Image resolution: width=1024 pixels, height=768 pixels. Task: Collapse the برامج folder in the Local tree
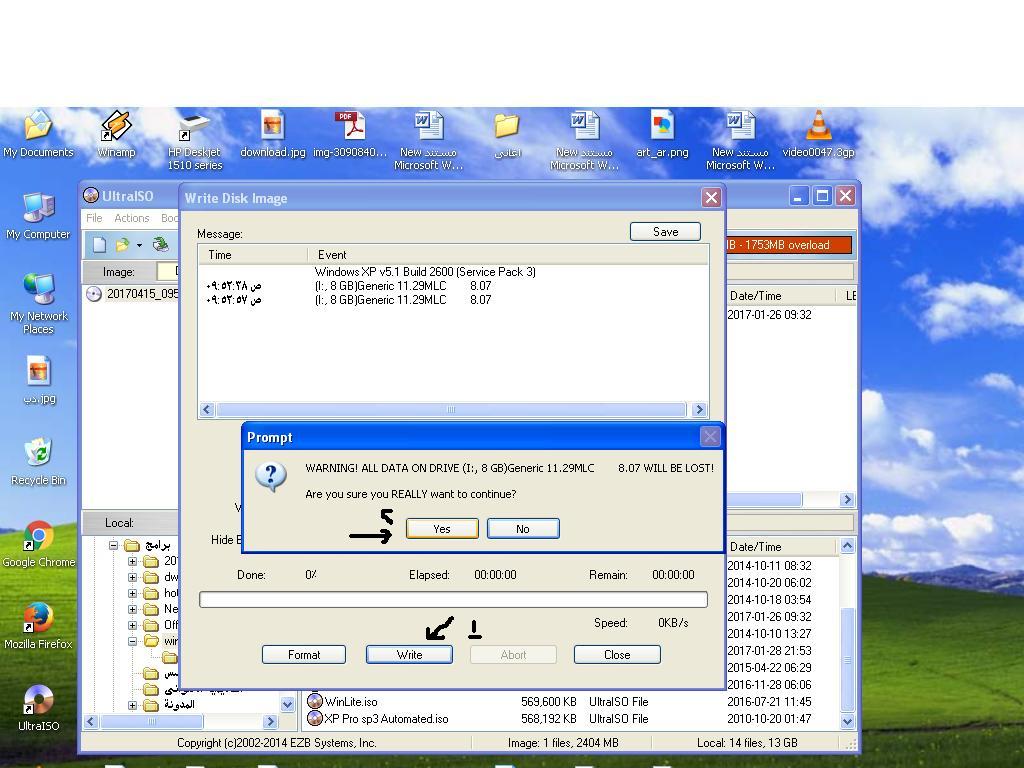click(x=114, y=545)
